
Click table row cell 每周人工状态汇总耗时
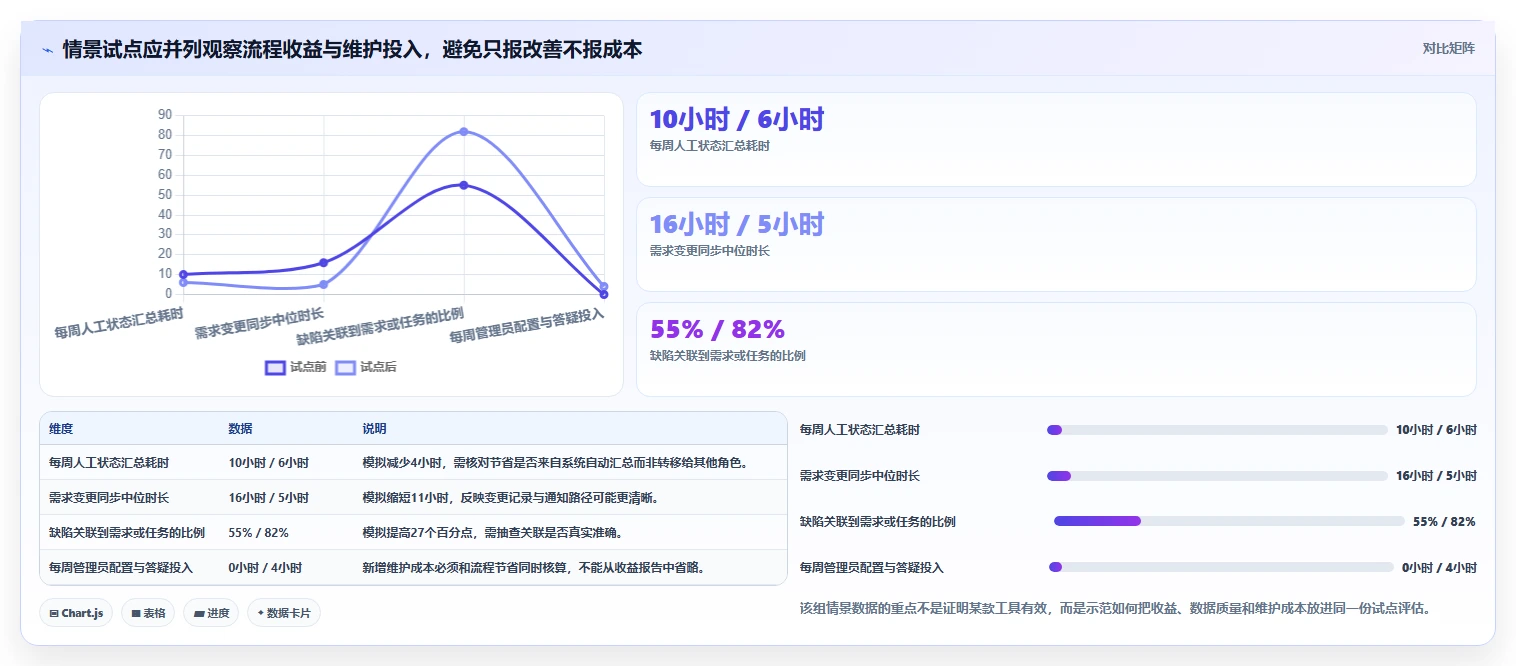pos(109,463)
